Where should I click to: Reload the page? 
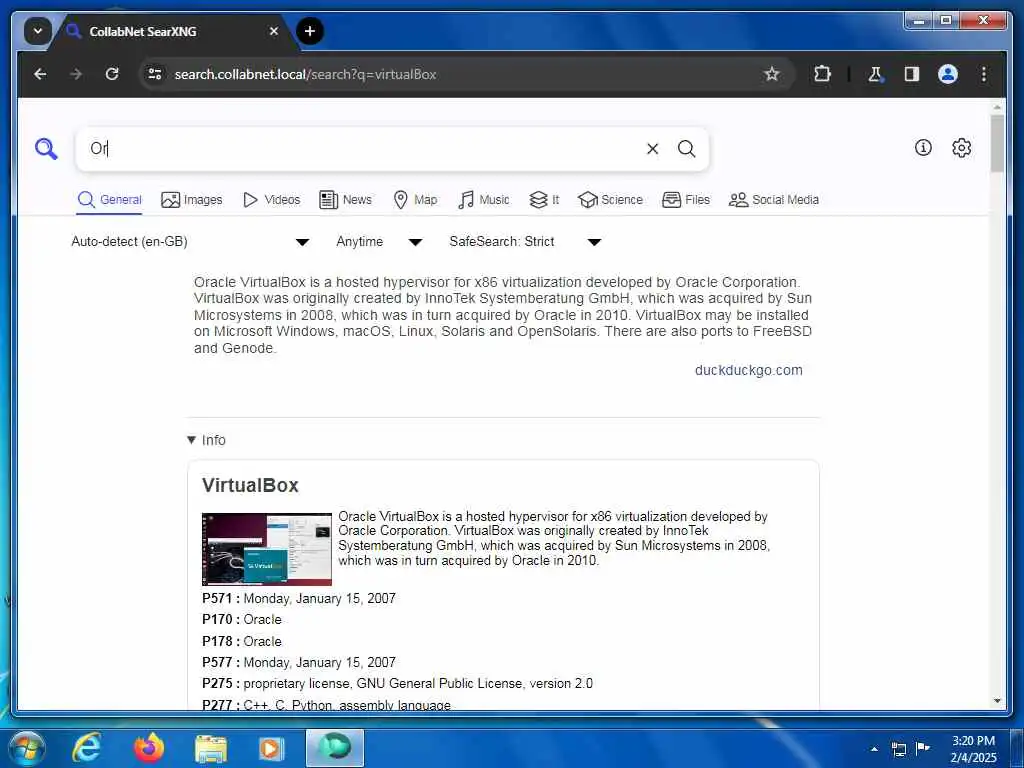[112, 74]
